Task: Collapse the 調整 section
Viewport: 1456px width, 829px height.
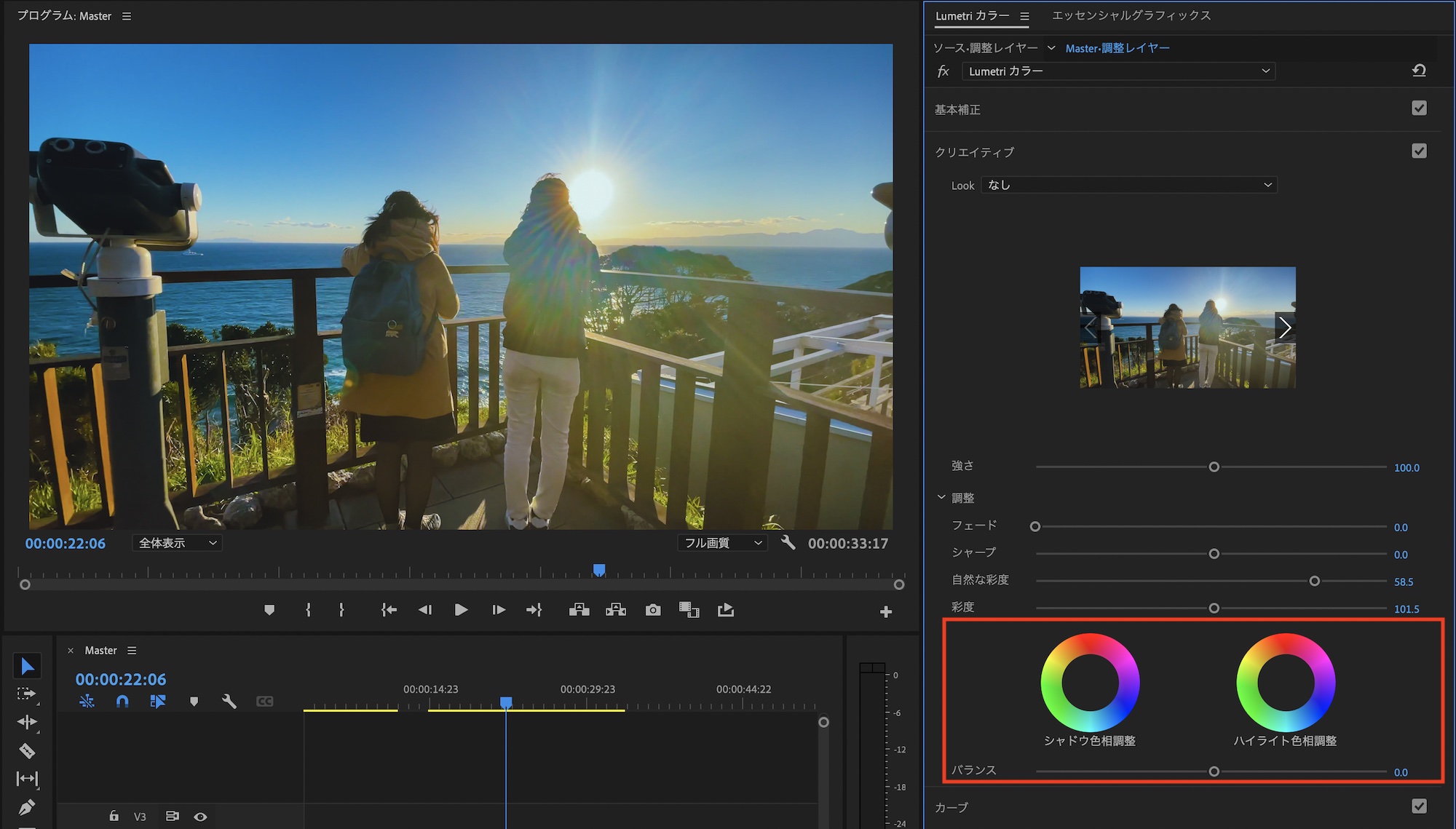Action: (x=941, y=497)
